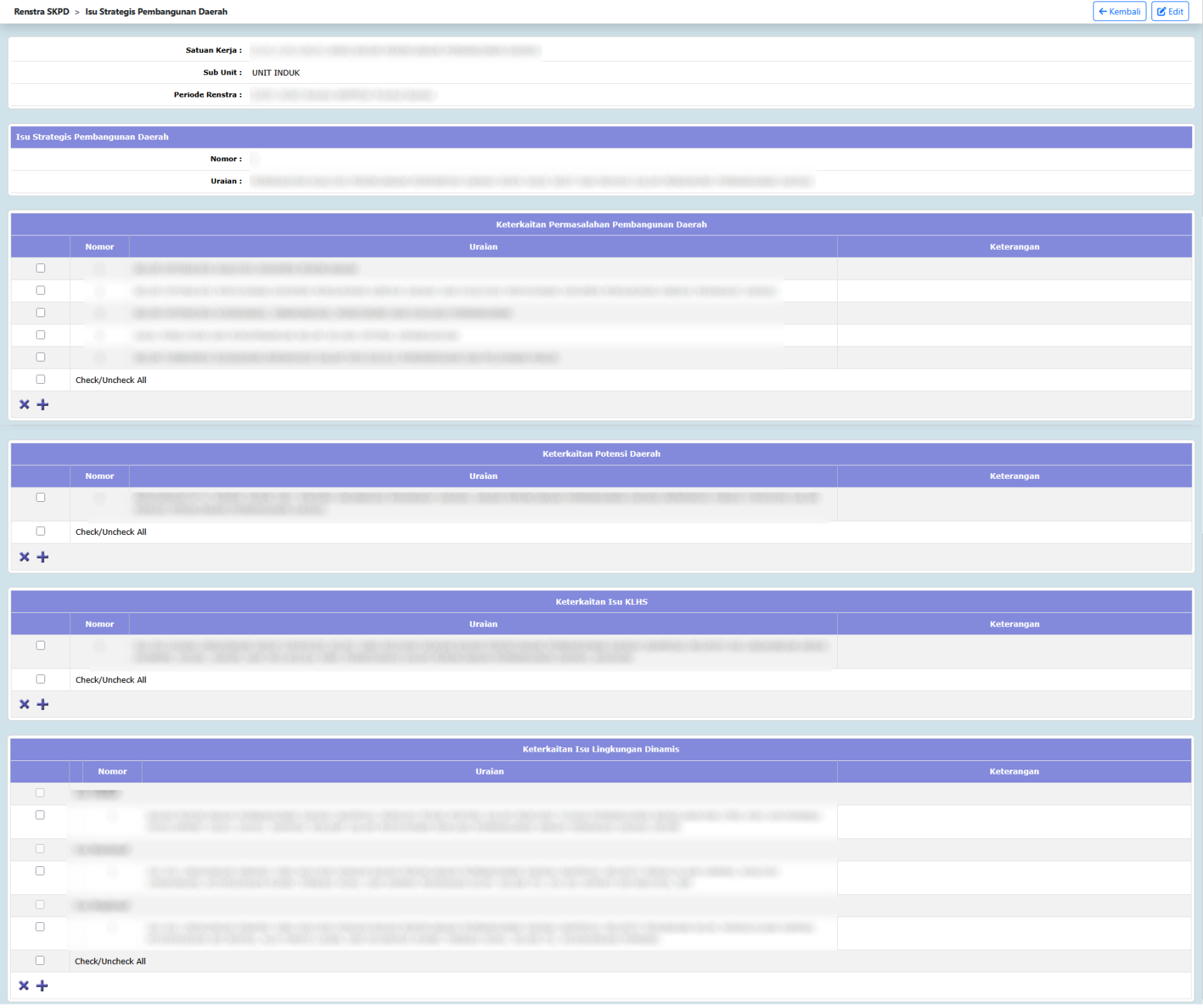Click the add plus icon under Keterkaitan Potensi Daerah
This screenshot has width=1203, height=1008.
click(43, 557)
